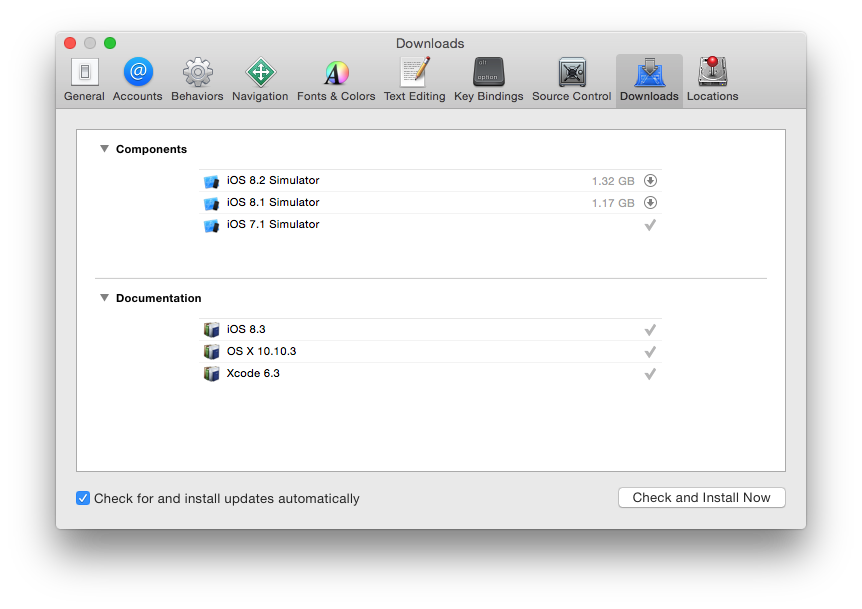Click the Xcode 6.3 installed checkmark
The height and width of the screenshot is (609, 862).
tap(650, 374)
